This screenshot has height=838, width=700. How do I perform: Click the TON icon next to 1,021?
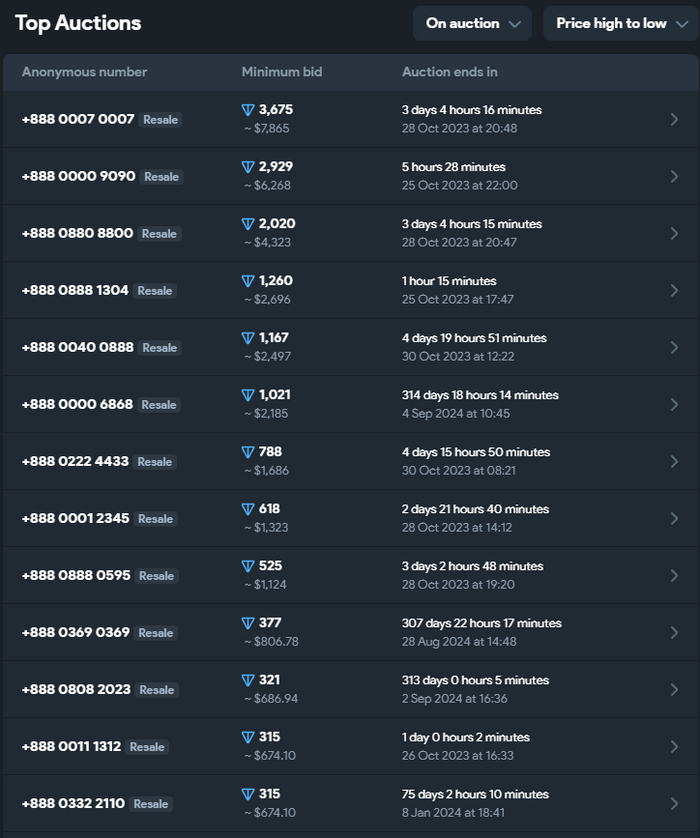pyautogui.click(x=248, y=395)
